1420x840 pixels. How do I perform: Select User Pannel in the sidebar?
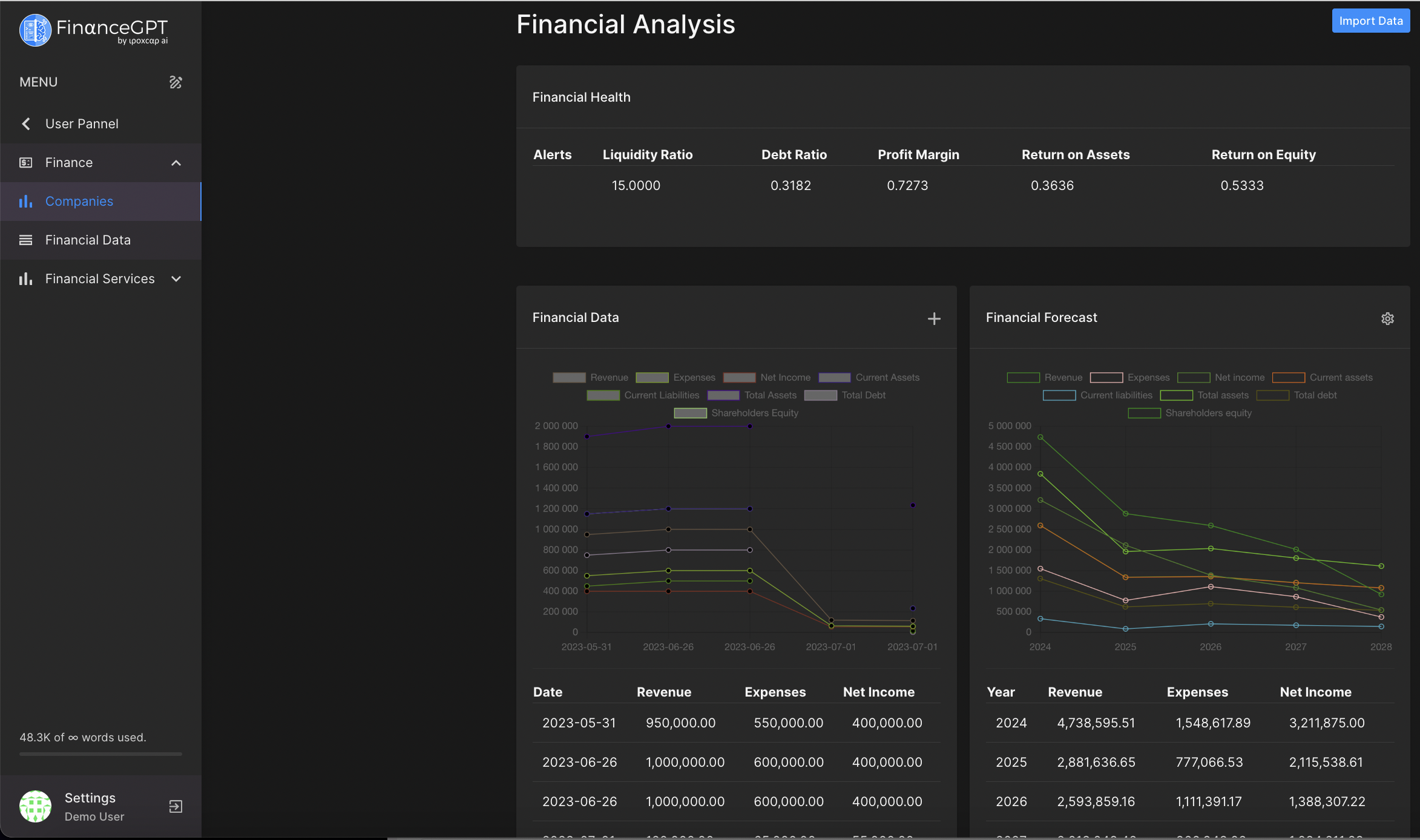tap(82, 123)
